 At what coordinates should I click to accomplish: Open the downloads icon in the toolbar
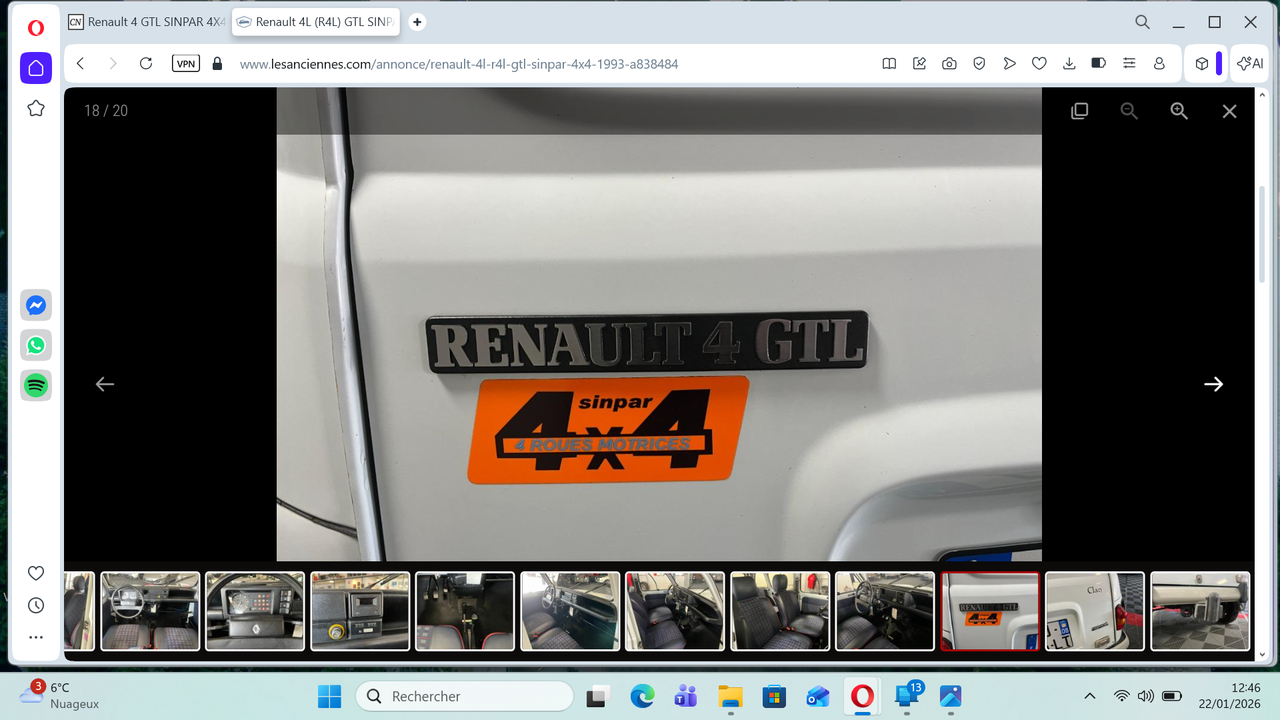(1069, 63)
